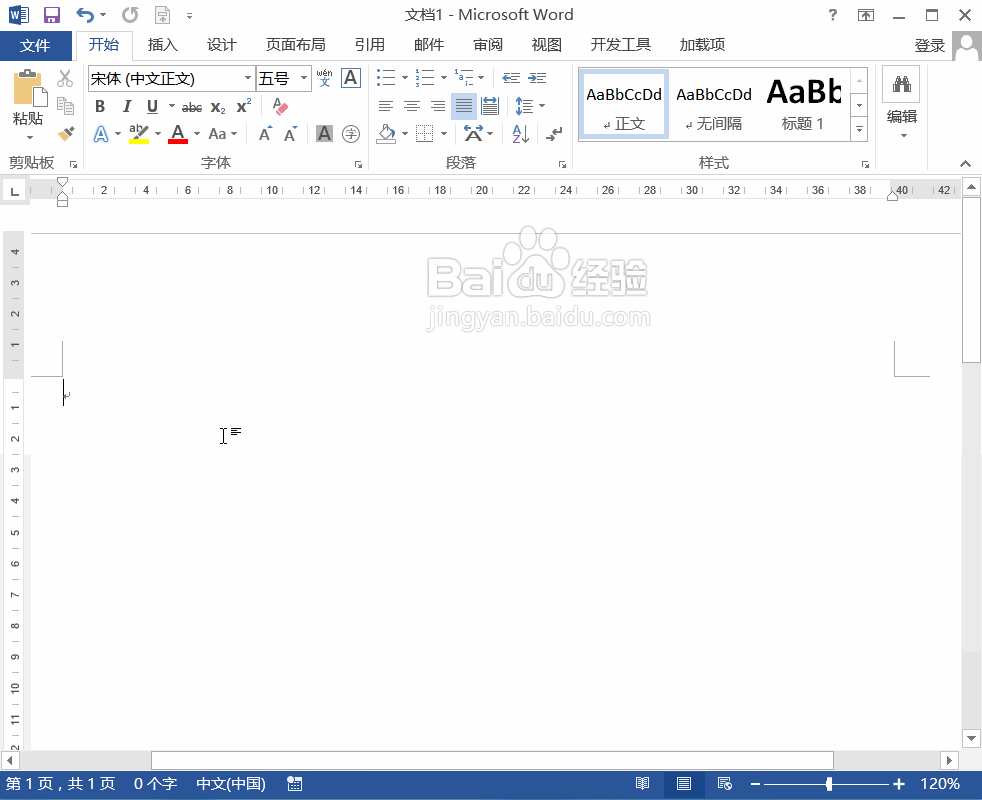Open the font size 五号 dropdown

point(304,78)
